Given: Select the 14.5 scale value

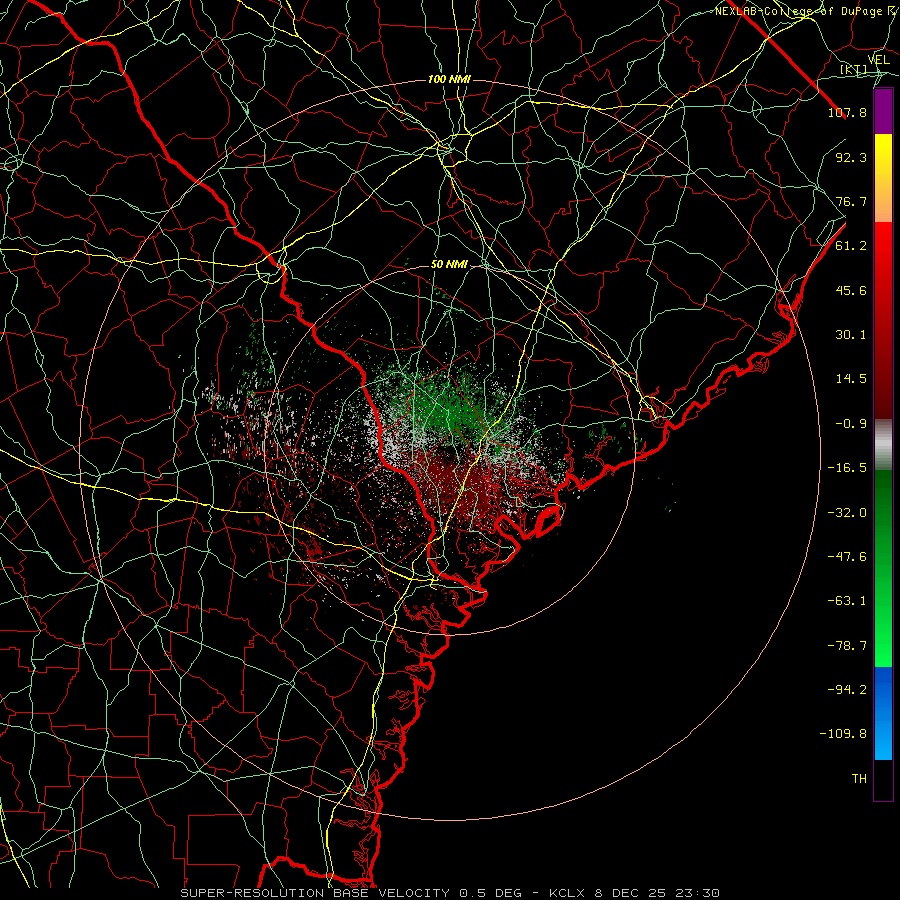Looking at the screenshot, I should (x=851, y=379).
